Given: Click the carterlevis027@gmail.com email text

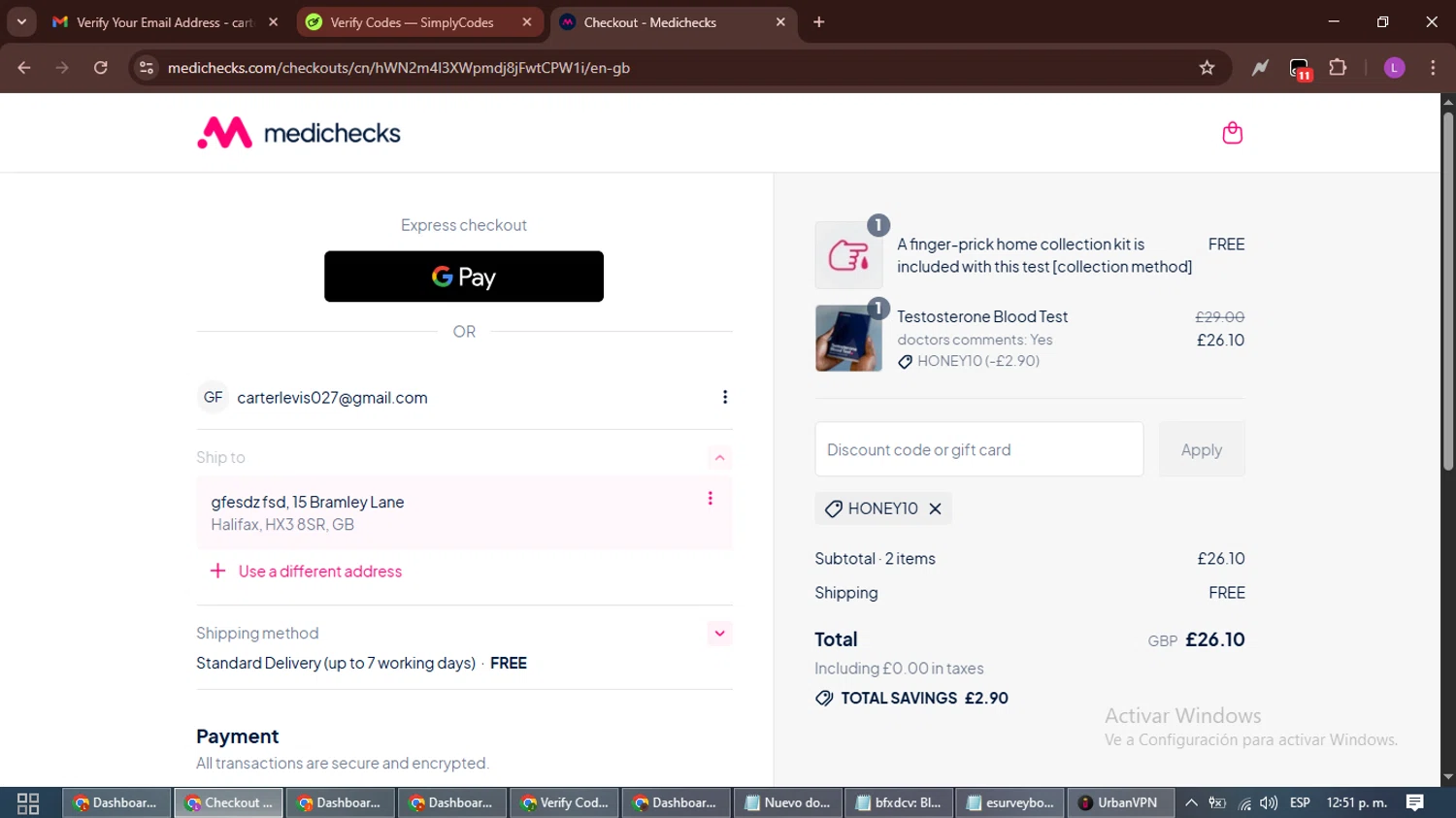Looking at the screenshot, I should coord(332,398).
